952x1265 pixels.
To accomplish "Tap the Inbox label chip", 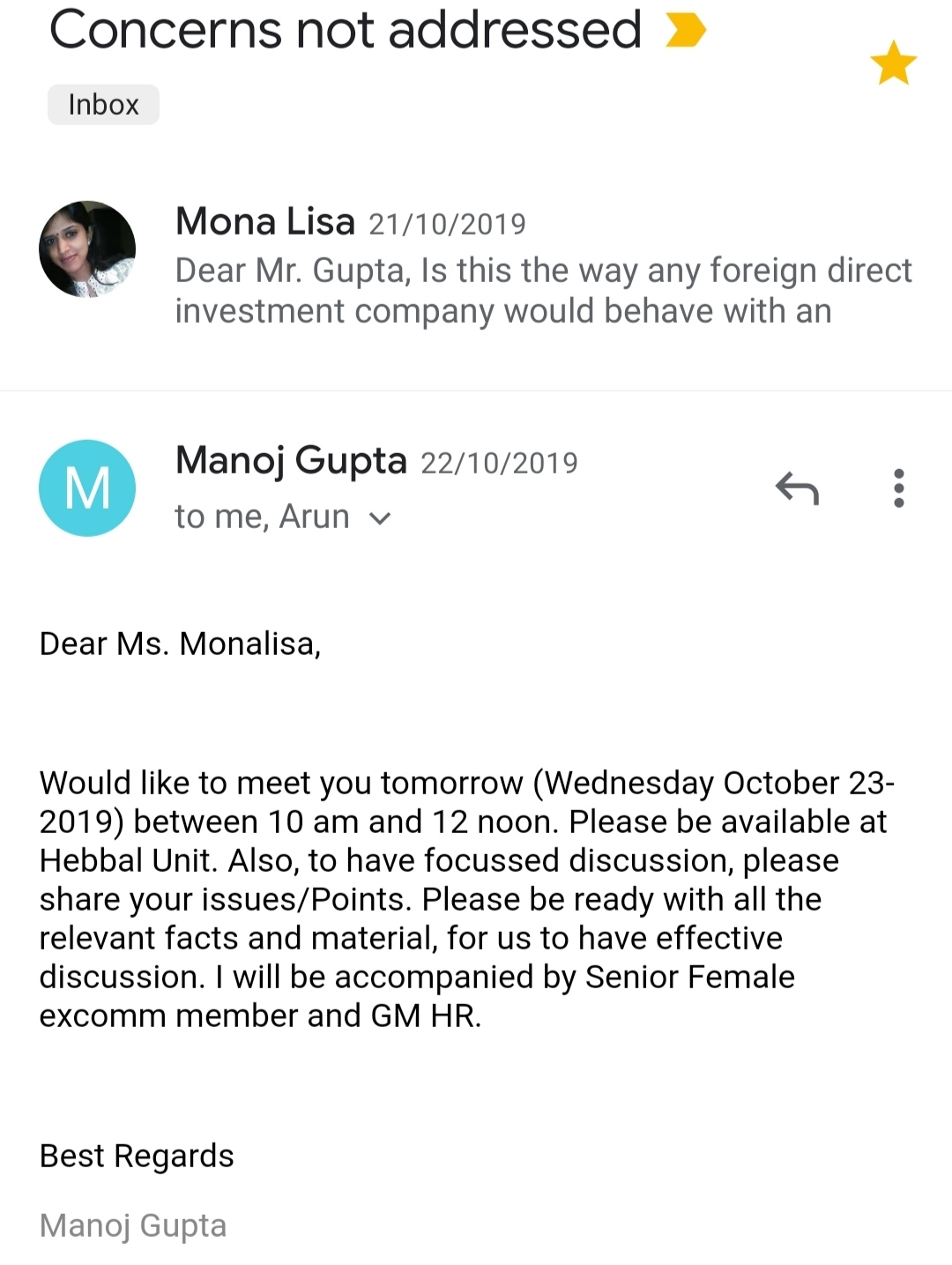I will coord(103,105).
